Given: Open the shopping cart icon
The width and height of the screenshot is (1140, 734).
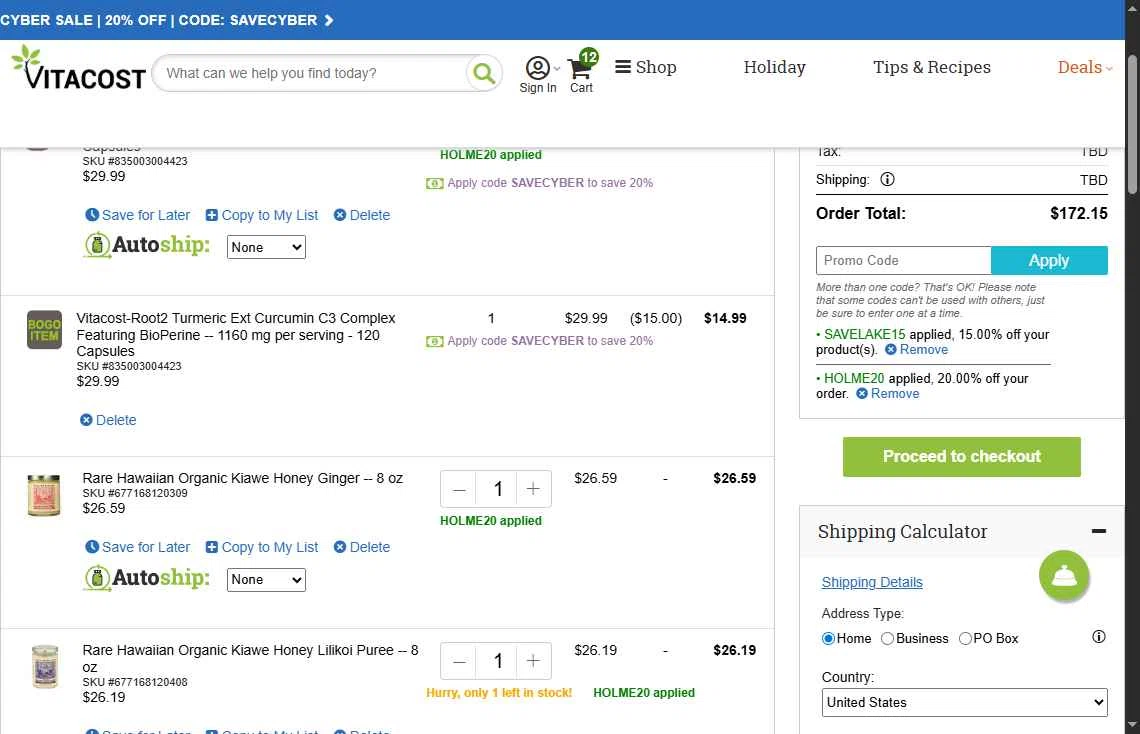Looking at the screenshot, I should tap(580, 69).
